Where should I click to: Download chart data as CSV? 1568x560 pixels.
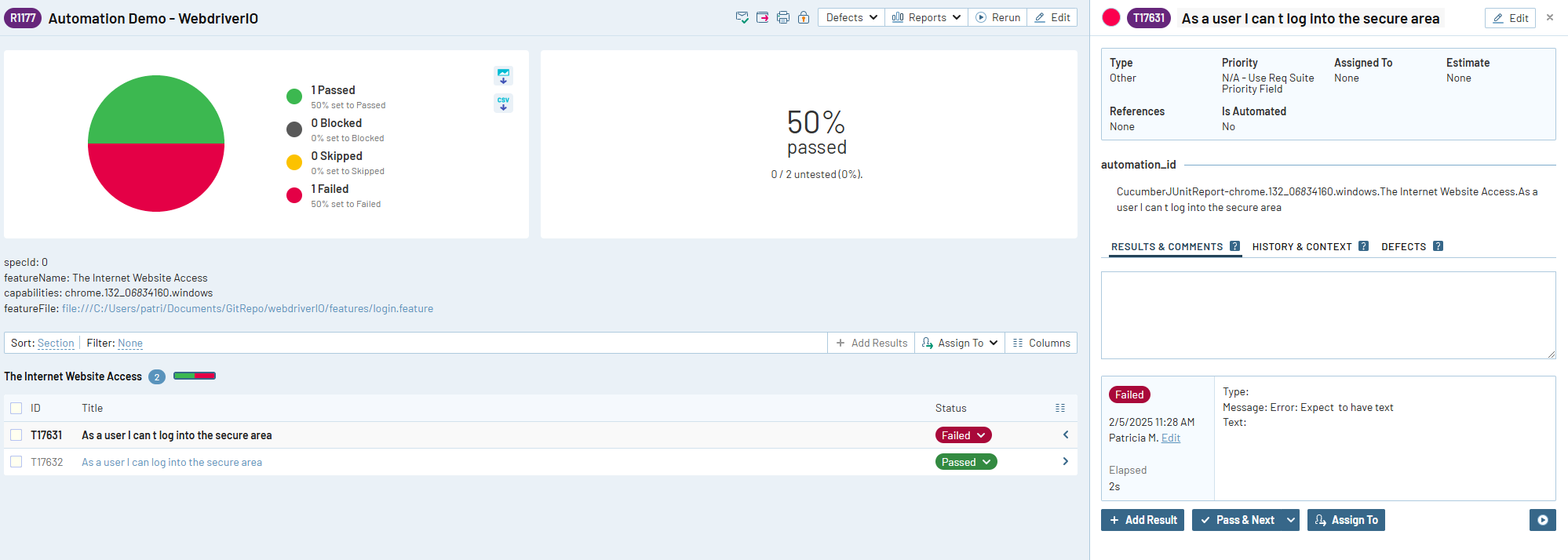pos(503,103)
